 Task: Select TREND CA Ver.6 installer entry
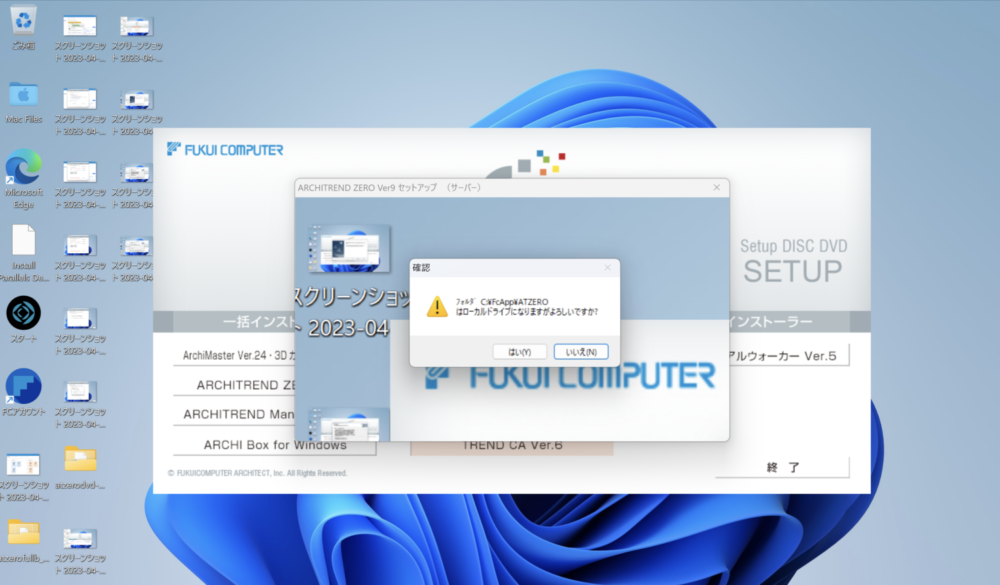point(511,445)
